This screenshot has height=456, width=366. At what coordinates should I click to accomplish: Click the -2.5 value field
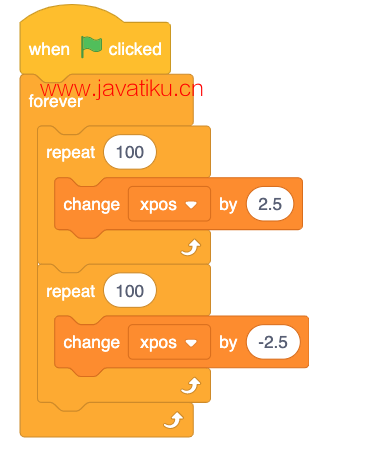coord(273,342)
